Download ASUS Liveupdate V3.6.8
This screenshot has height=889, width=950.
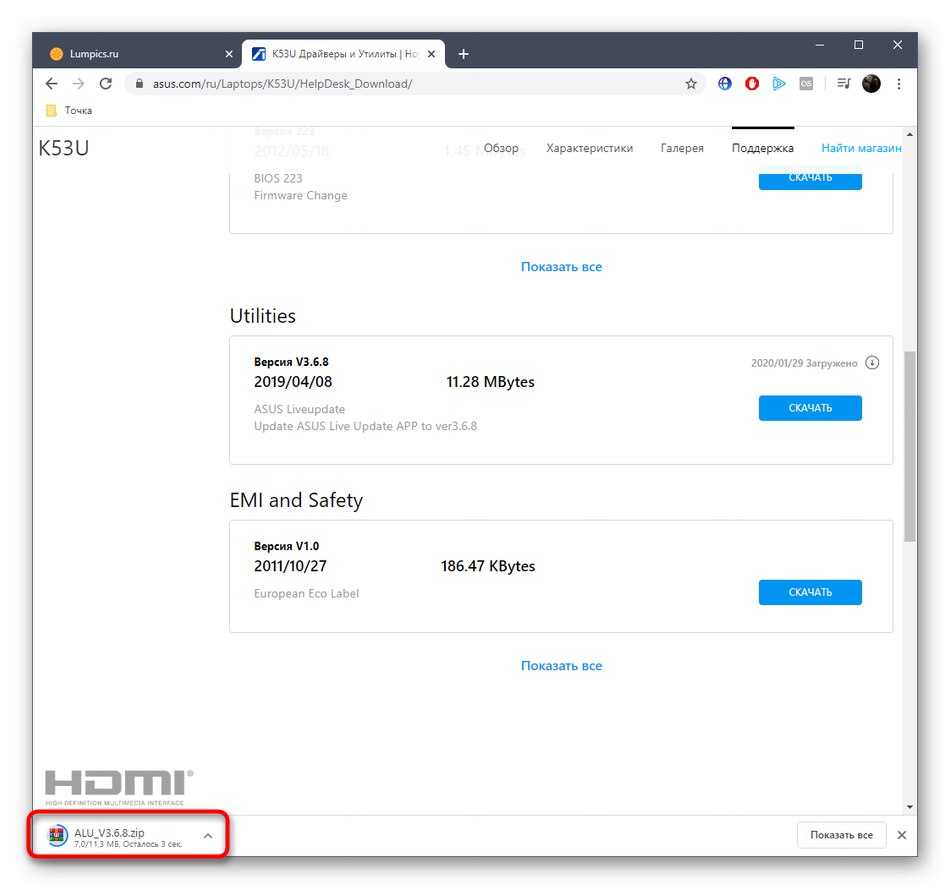click(x=810, y=408)
